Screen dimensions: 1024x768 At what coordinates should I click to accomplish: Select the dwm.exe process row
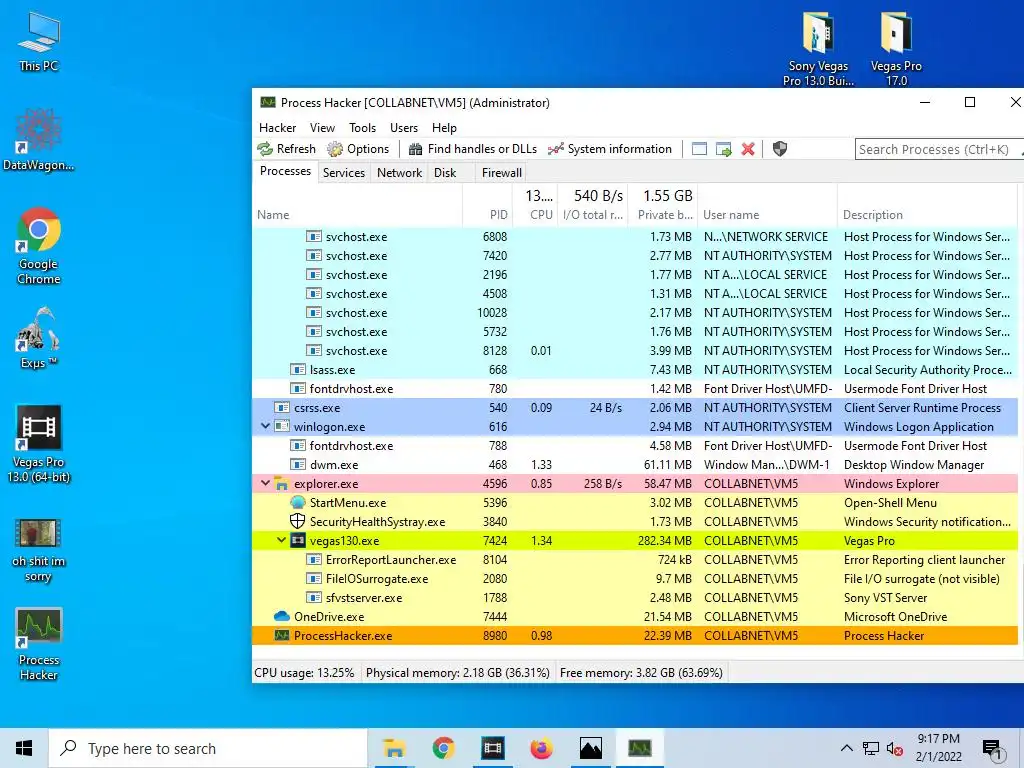click(635, 464)
